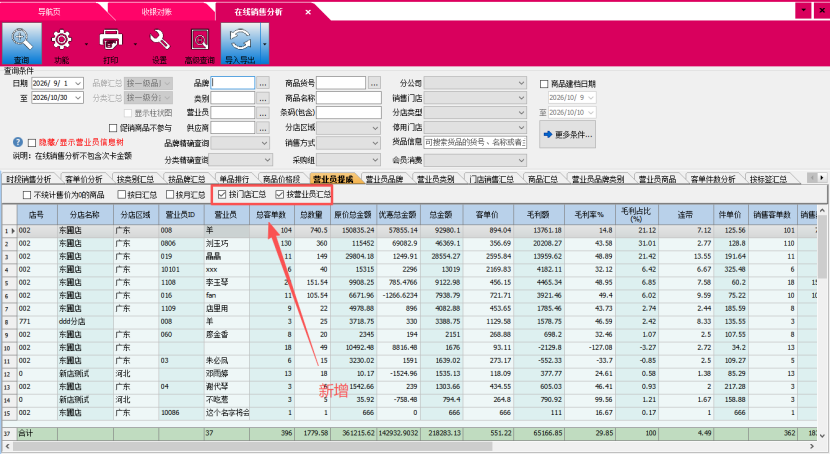Sort by 毛利额 column header
The height and width of the screenshot is (454, 830).
[537, 215]
